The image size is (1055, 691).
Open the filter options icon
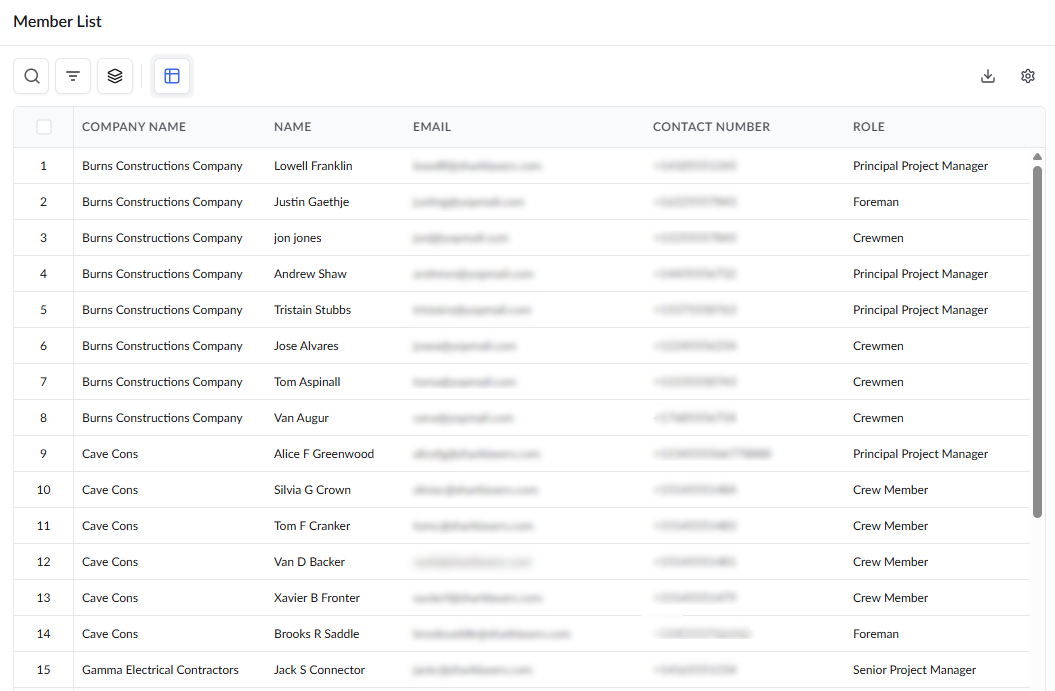coord(73,76)
